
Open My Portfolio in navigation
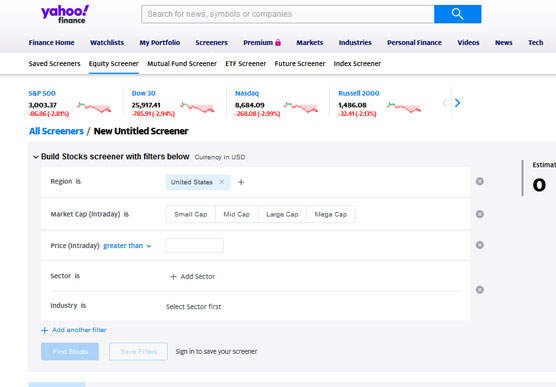pyautogui.click(x=160, y=43)
